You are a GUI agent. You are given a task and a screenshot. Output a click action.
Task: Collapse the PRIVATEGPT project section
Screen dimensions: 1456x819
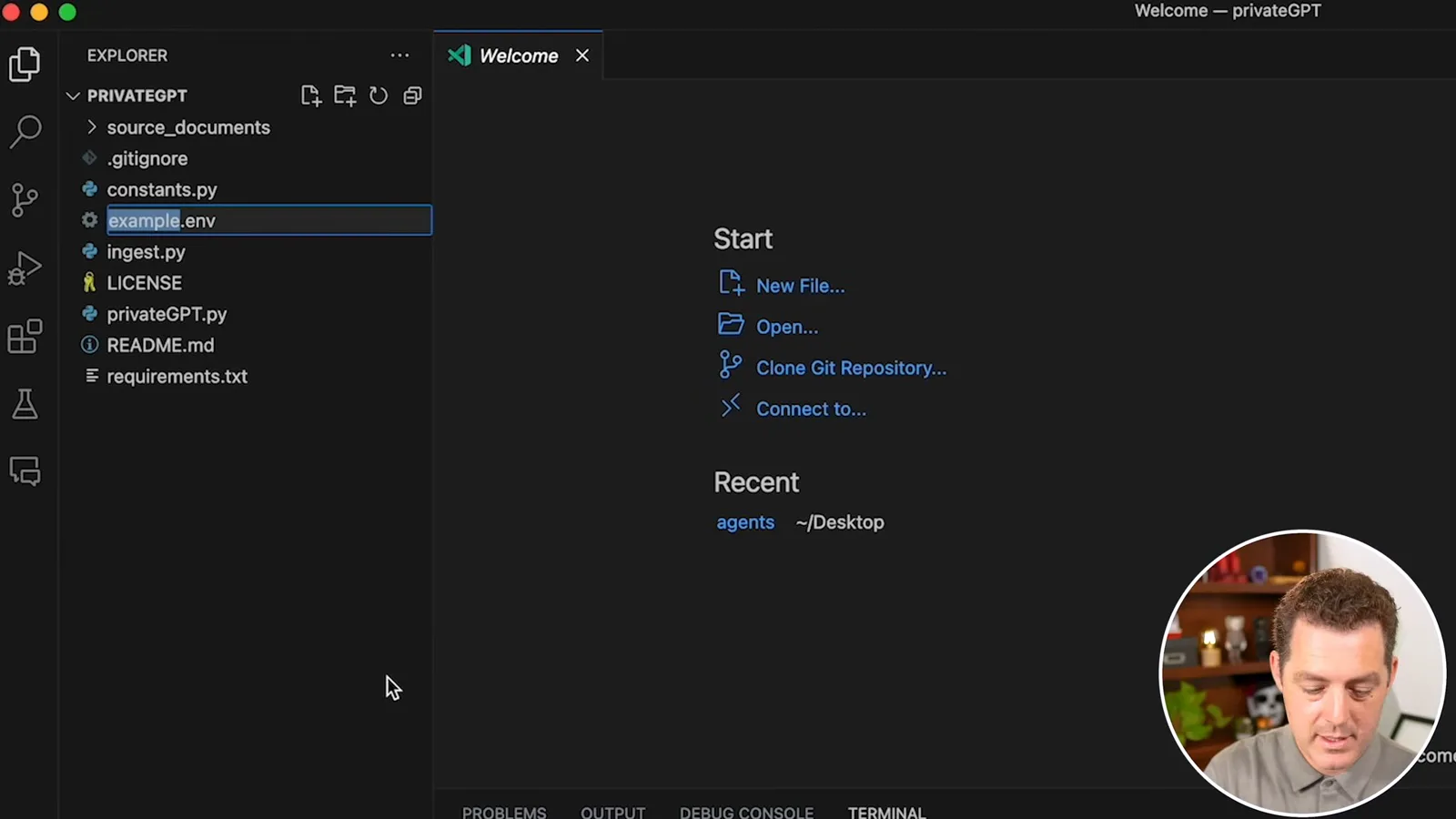point(74,96)
